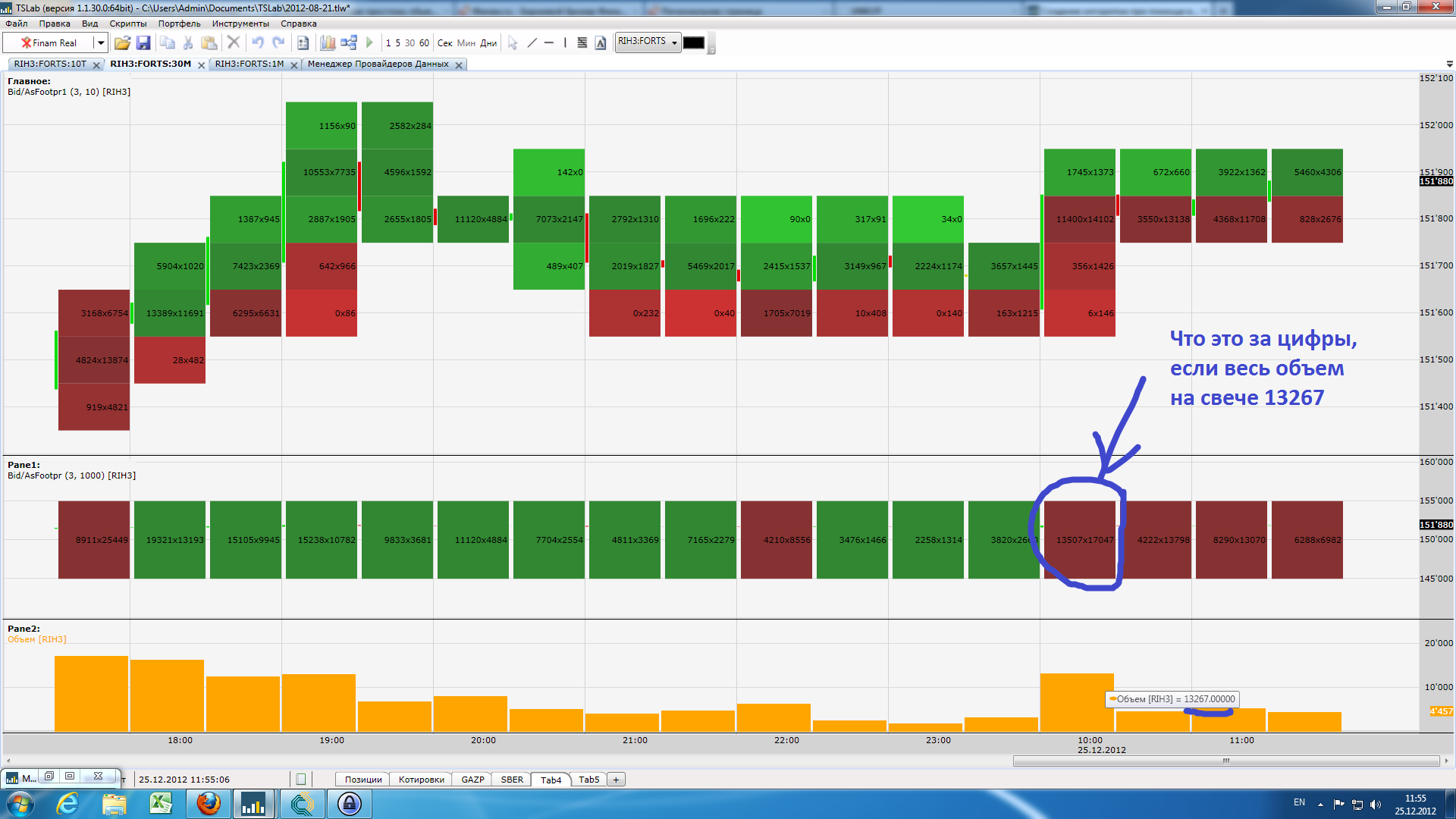1456x819 pixels.
Task: Toggle the Мин timeframe unit
Action: coord(466,43)
